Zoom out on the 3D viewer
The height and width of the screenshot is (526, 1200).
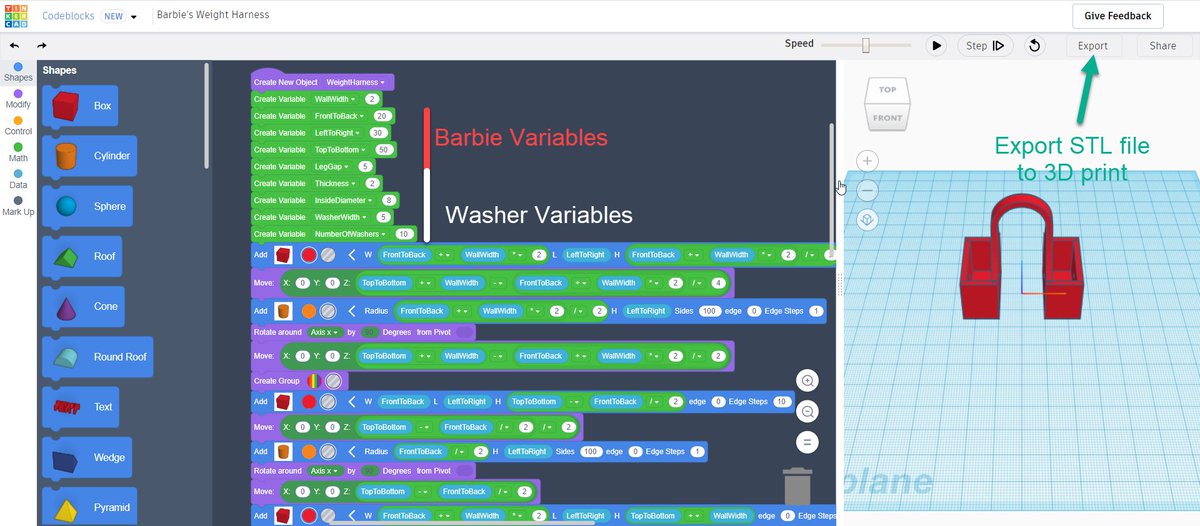tap(867, 190)
